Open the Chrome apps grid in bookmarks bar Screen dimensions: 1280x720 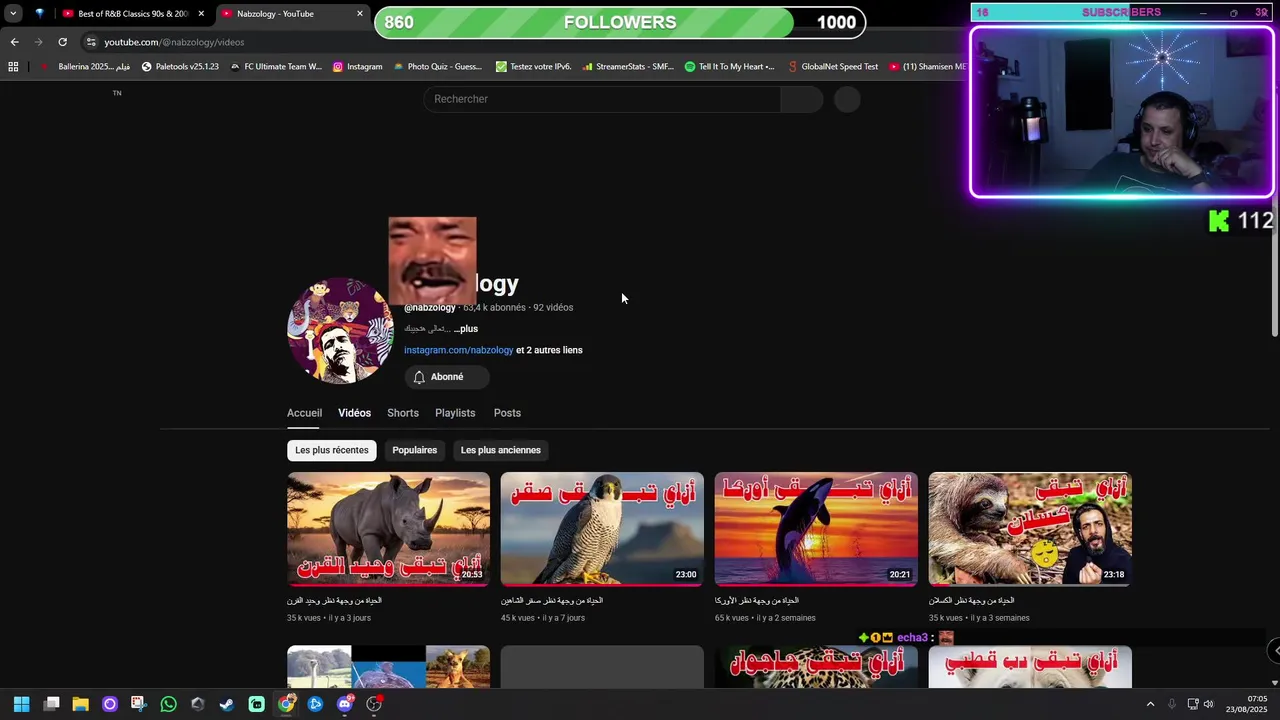[13, 67]
